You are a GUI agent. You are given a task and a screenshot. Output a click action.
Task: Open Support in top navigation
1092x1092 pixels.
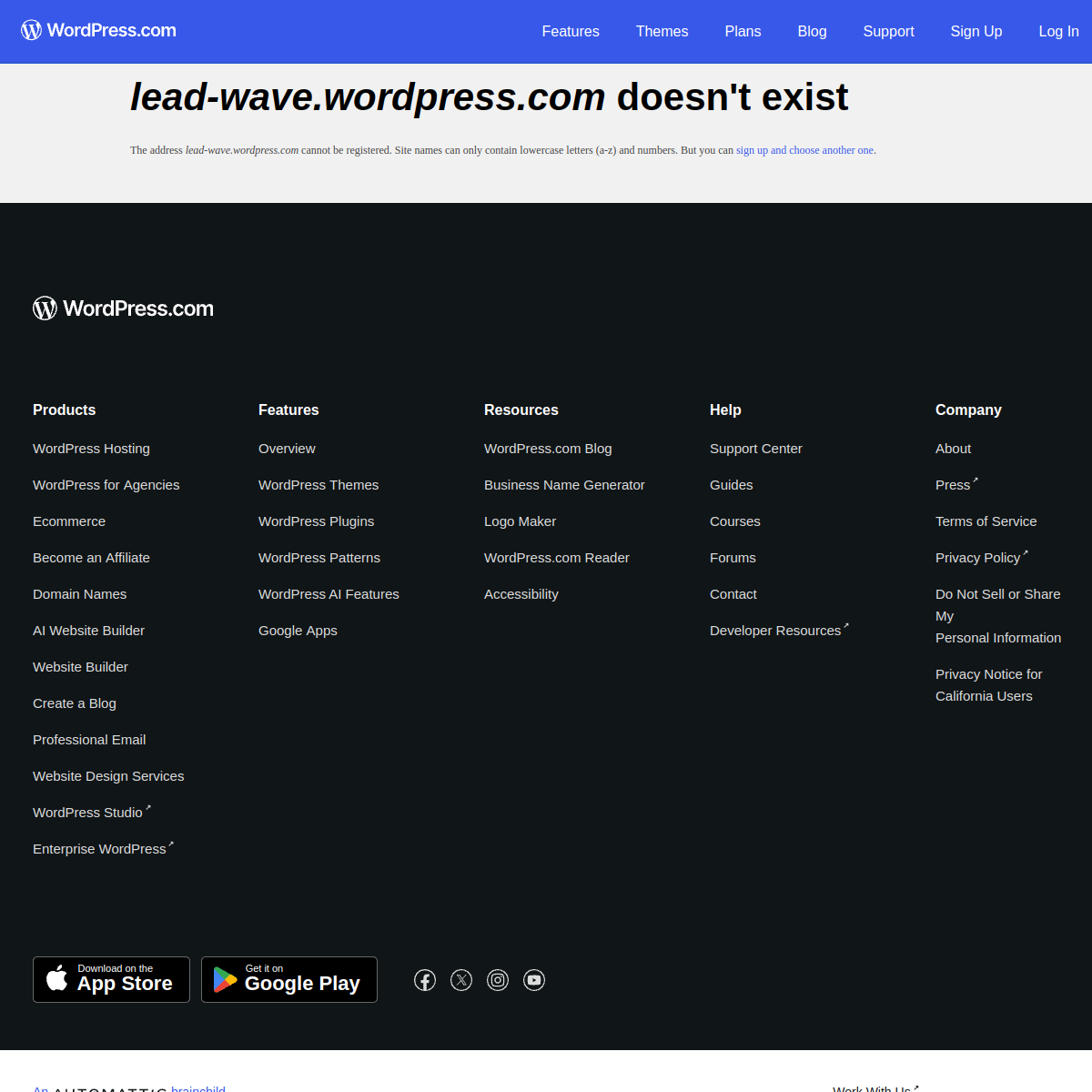888,32
